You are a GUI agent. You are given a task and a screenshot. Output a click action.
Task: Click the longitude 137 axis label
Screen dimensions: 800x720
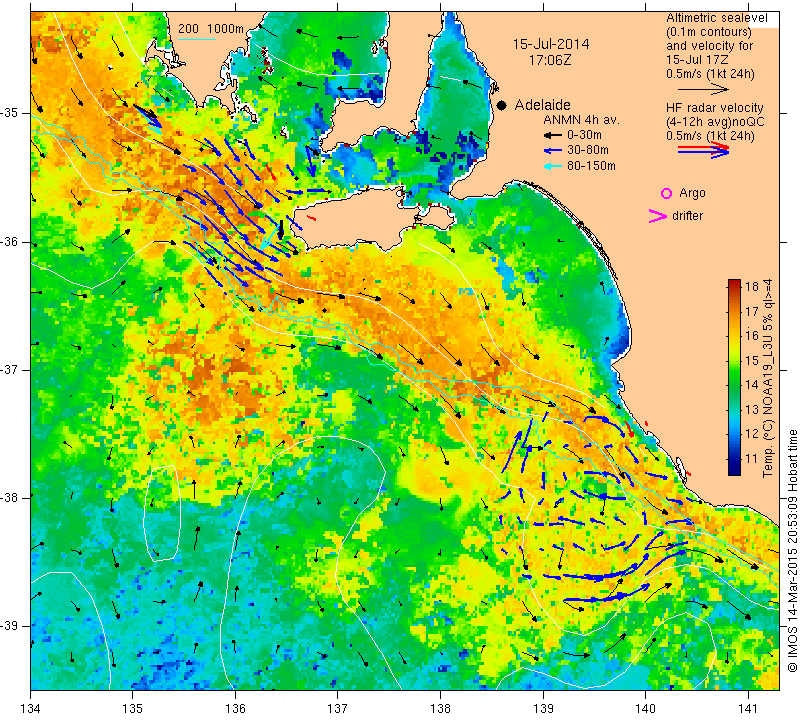pyautogui.click(x=338, y=709)
